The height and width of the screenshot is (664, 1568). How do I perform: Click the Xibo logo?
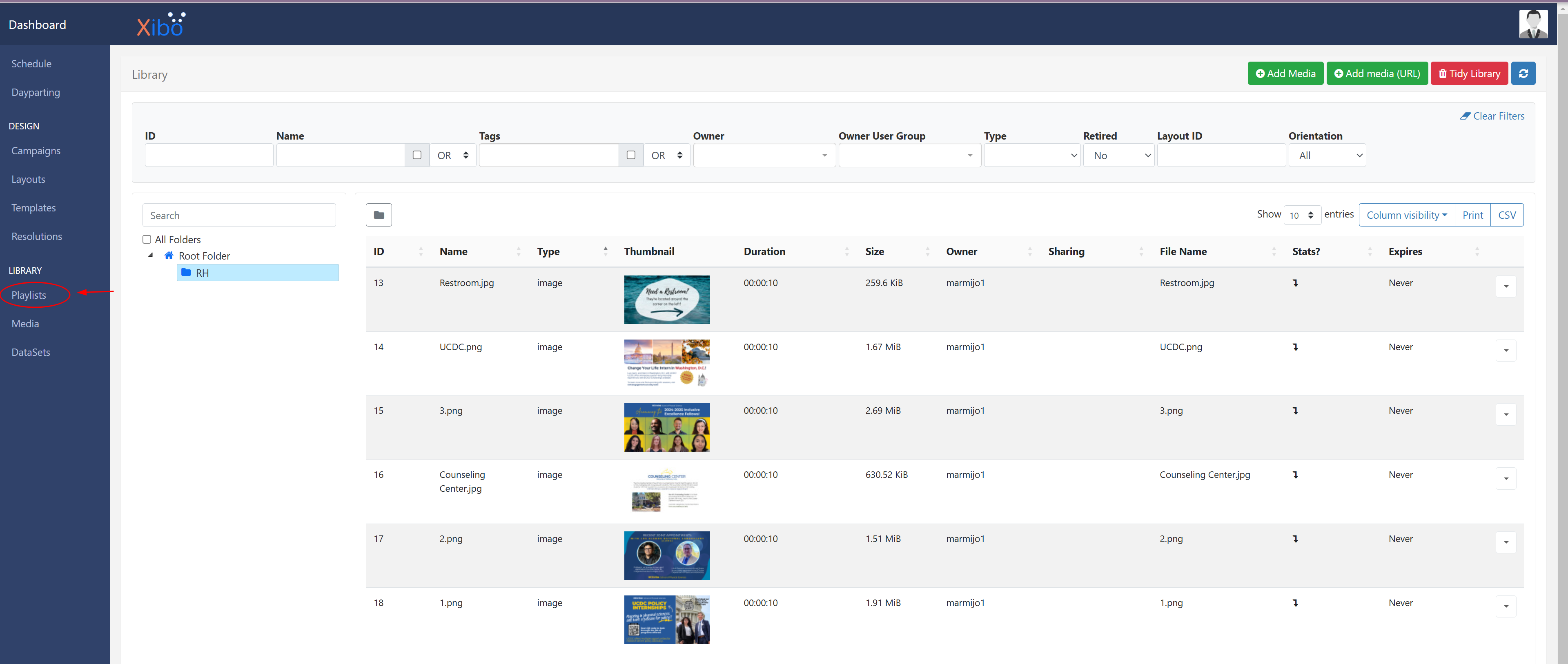pos(161,25)
